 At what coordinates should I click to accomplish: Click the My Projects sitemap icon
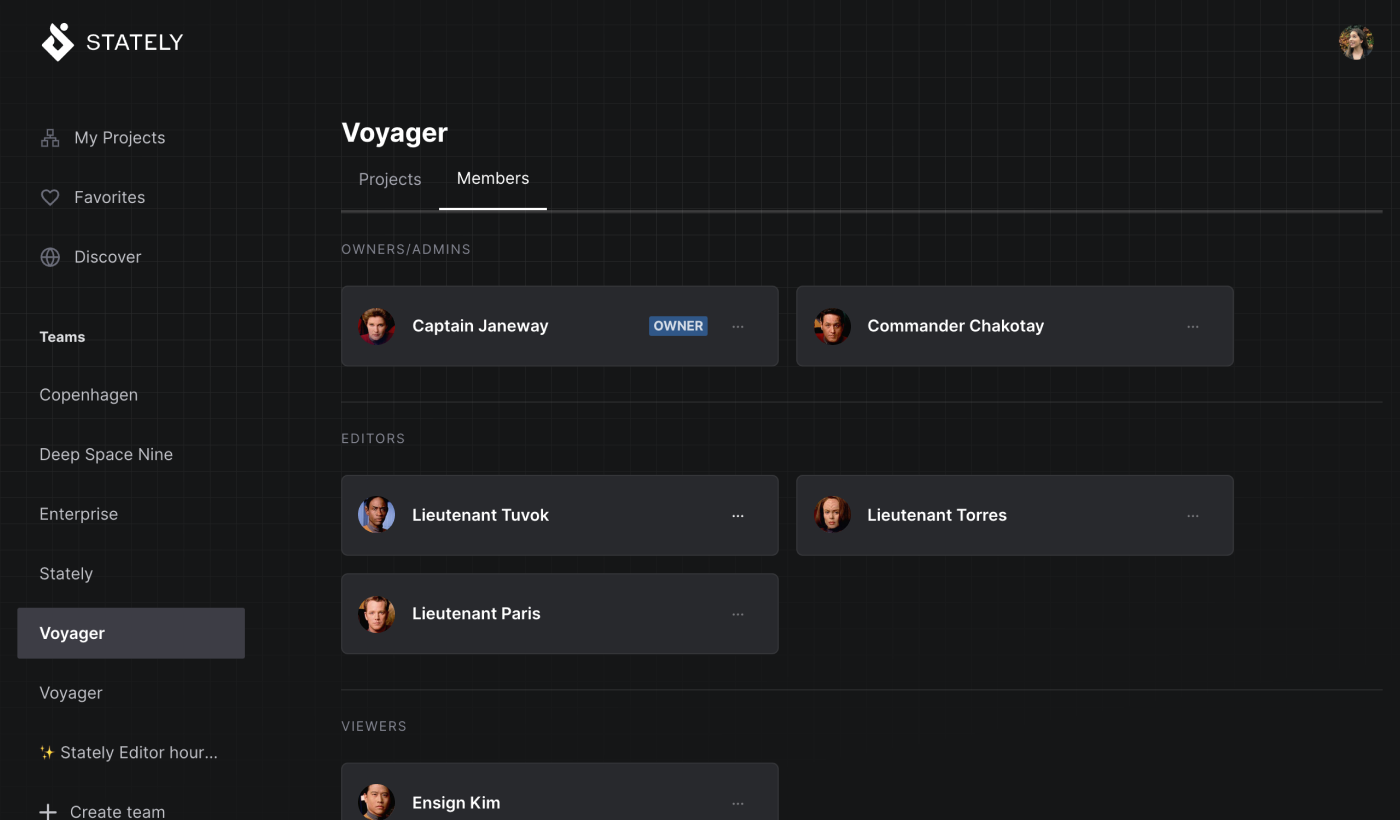50,138
